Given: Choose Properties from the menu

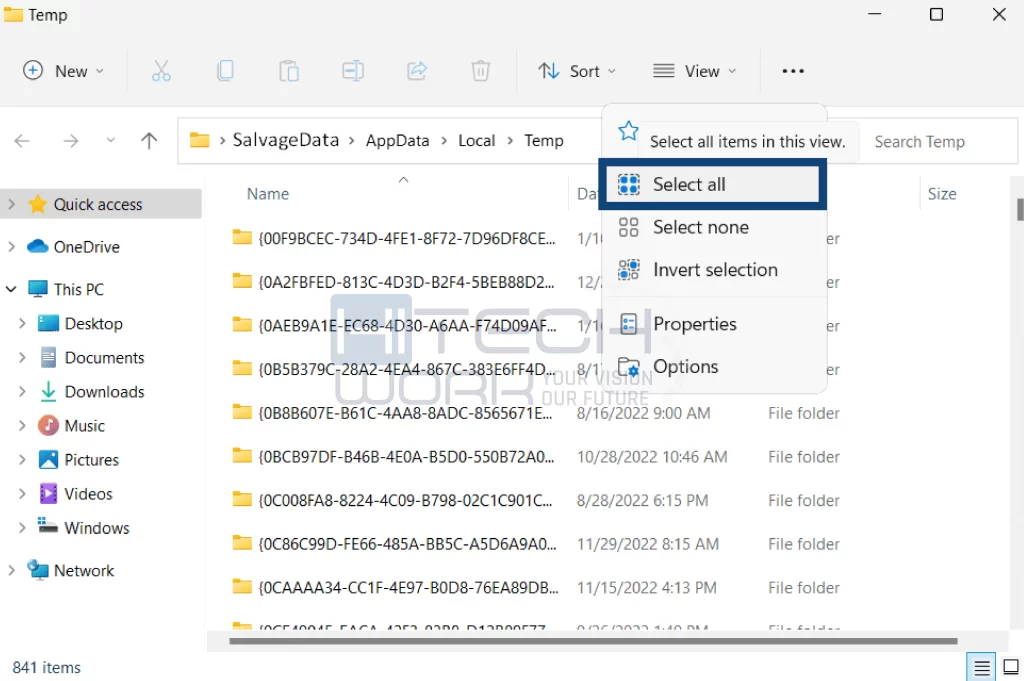Looking at the screenshot, I should (712, 324).
